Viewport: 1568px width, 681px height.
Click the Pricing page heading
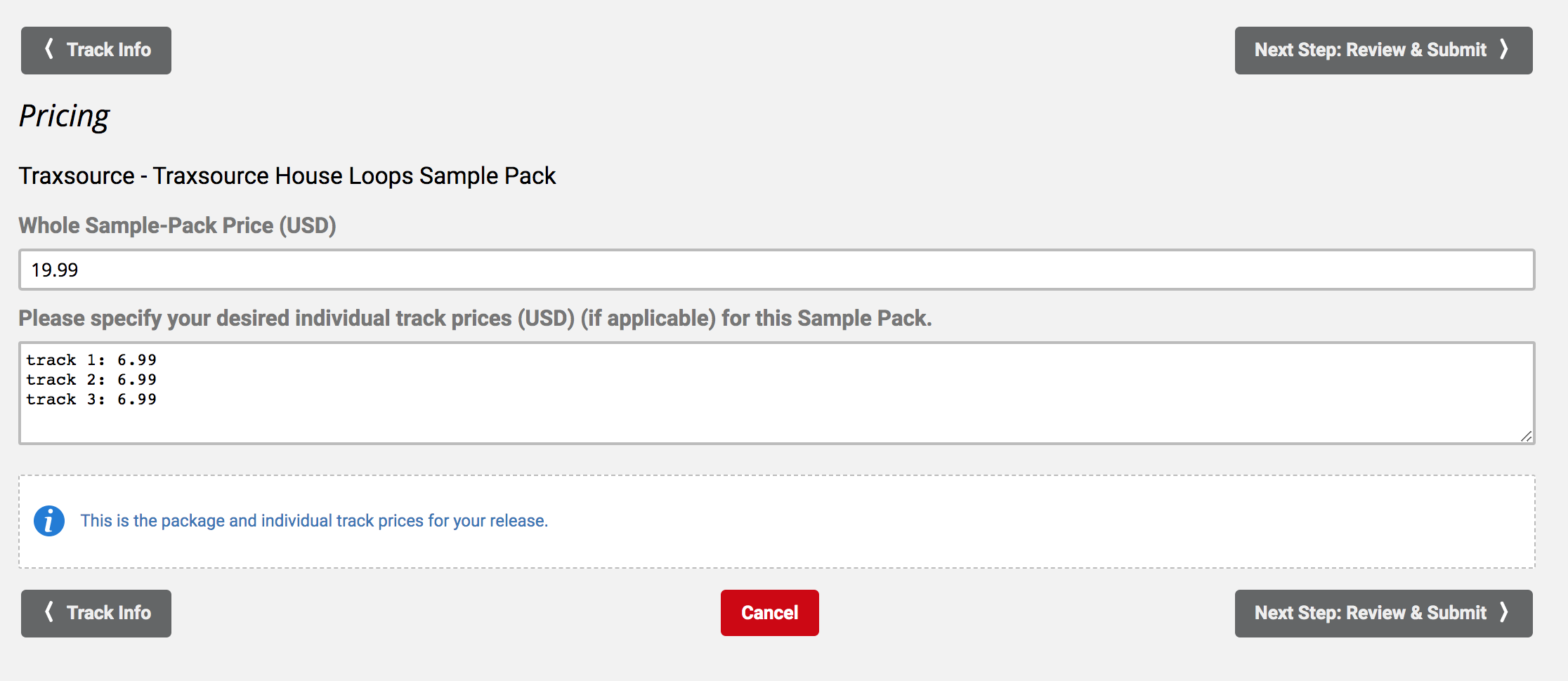[x=64, y=116]
